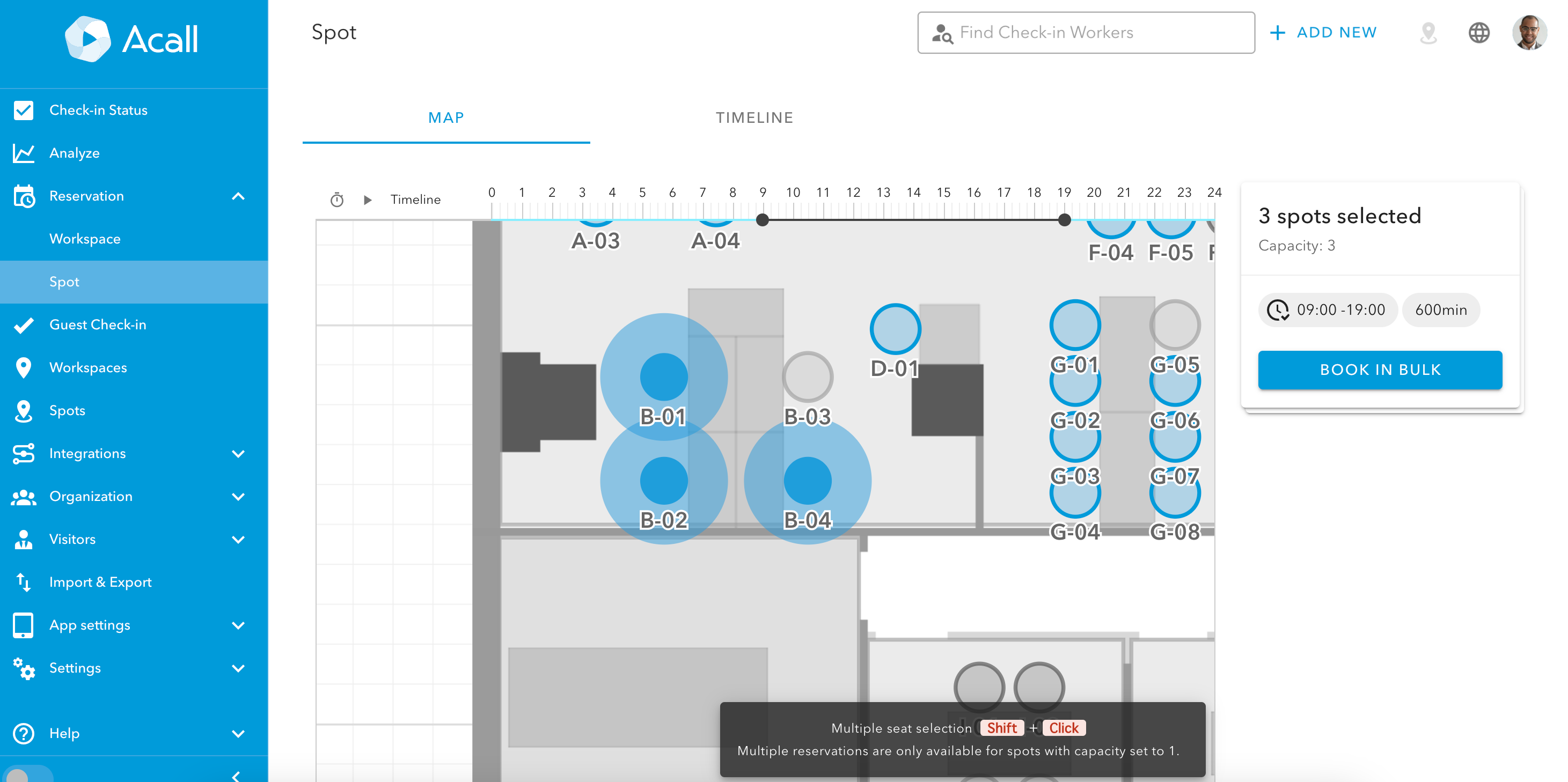The height and width of the screenshot is (782, 1568).
Task: Click the timeline range bar between handles
Action: pyautogui.click(x=913, y=220)
